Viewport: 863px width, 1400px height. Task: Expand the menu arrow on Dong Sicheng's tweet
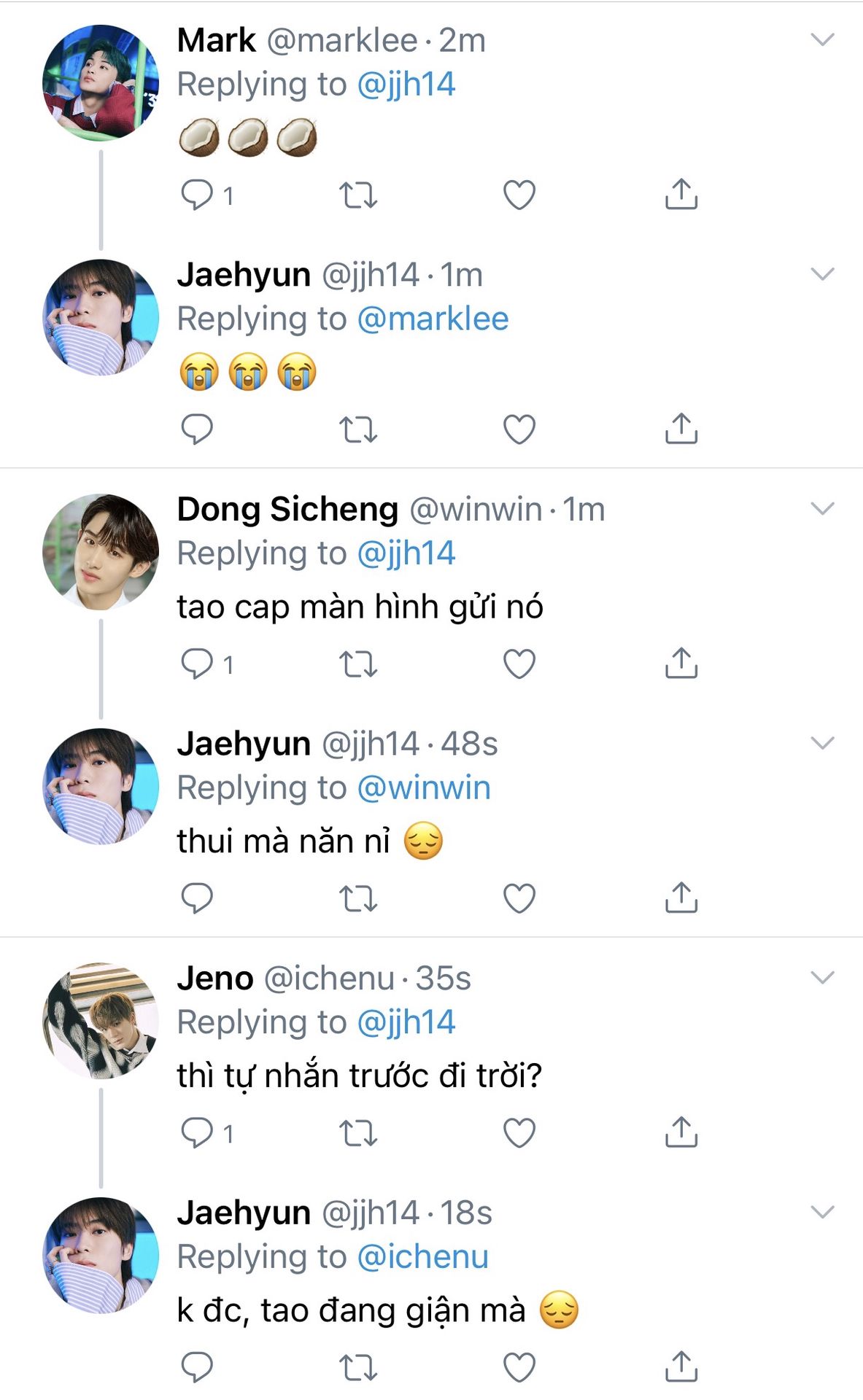822,509
